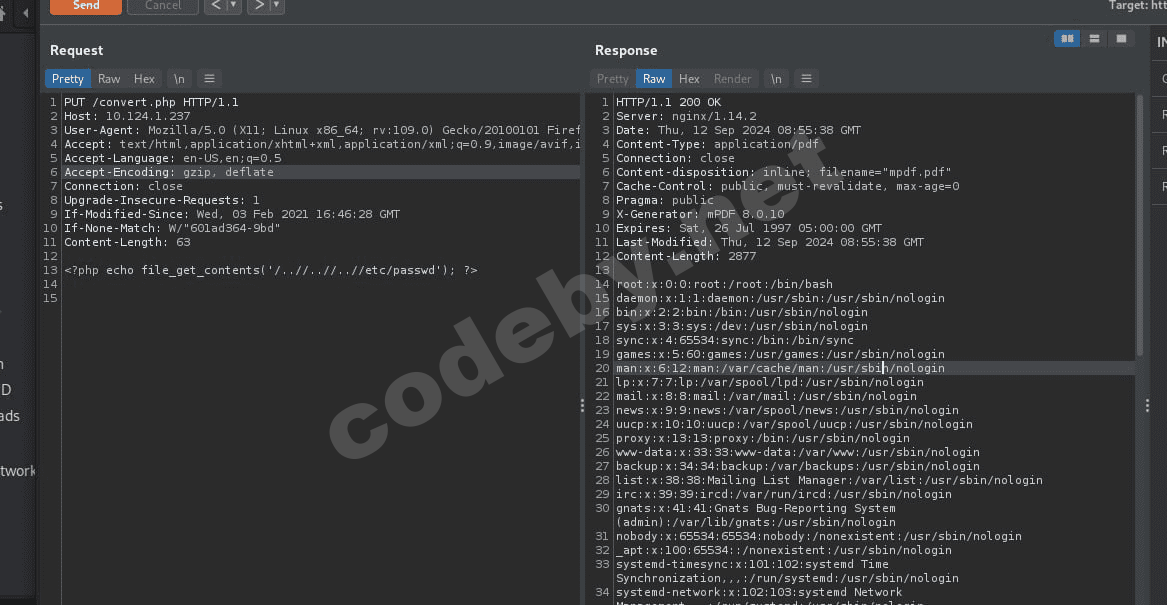Click the Accept-Encoding: gzip, deflate line
Screen dimensions: 1167x605
(169, 172)
